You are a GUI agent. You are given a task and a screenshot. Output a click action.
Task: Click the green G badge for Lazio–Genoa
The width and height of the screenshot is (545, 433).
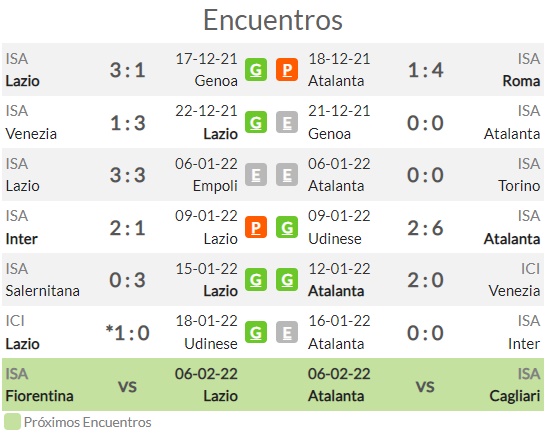(x=256, y=70)
